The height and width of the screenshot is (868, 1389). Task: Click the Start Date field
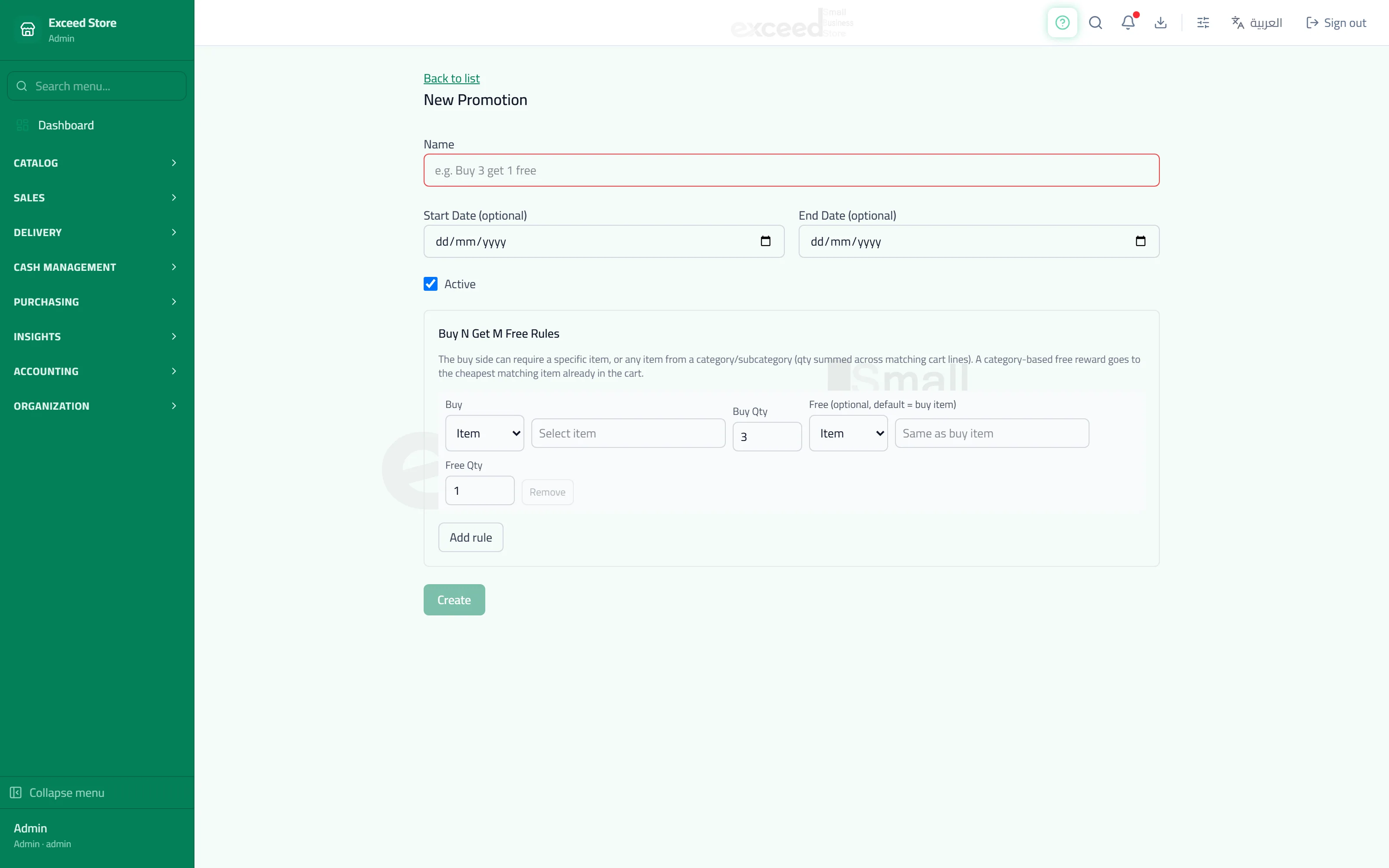(x=604, y=241)
